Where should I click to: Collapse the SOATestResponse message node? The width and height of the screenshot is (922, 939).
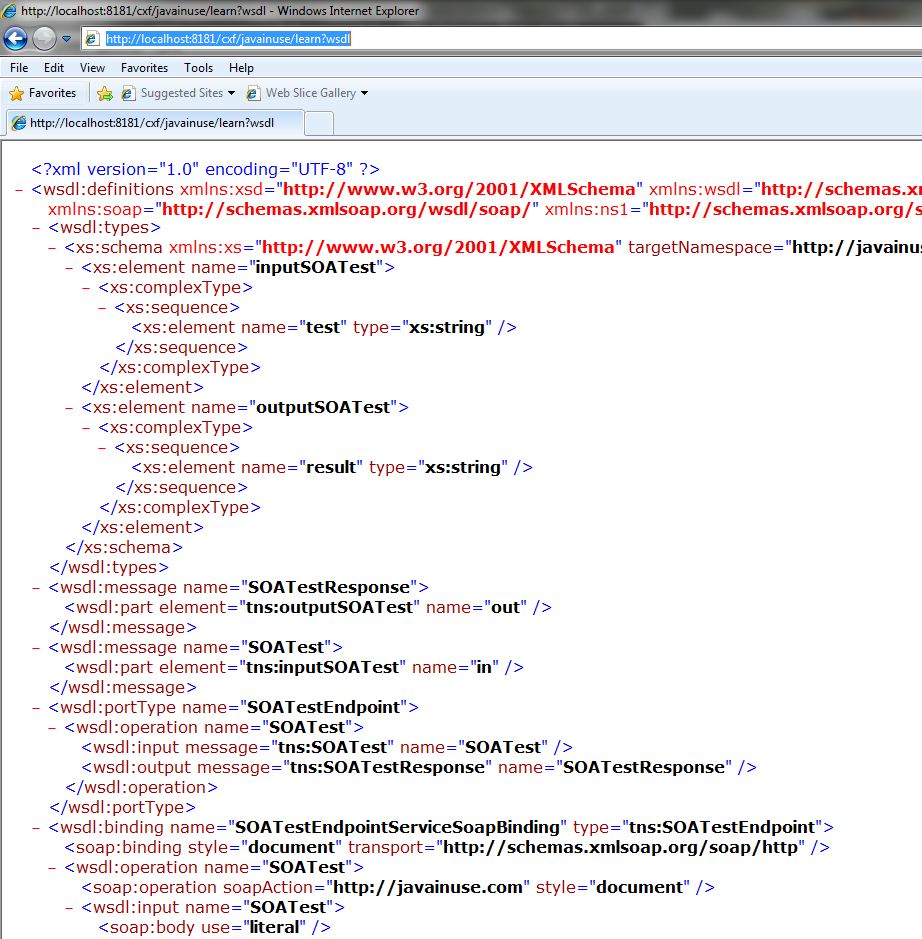point(36,588)
